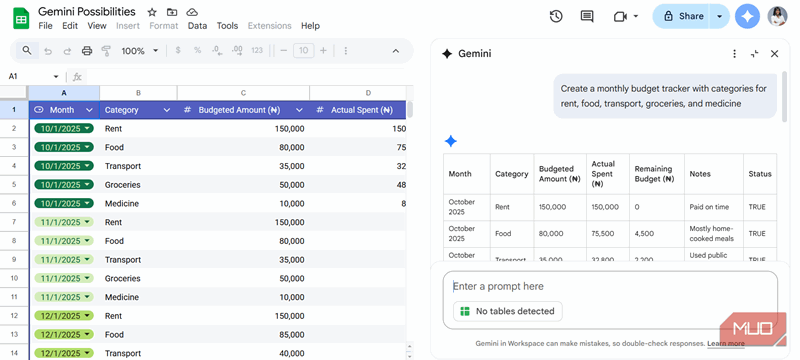Open the File menu
This screenshot has height=360, width=800.
[45, 25]
